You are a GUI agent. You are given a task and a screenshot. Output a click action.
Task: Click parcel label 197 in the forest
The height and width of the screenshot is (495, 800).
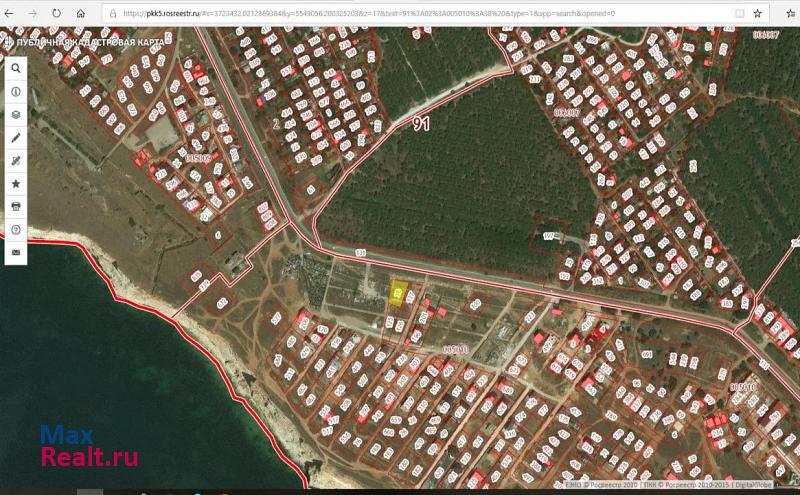[x=548, y=236]
